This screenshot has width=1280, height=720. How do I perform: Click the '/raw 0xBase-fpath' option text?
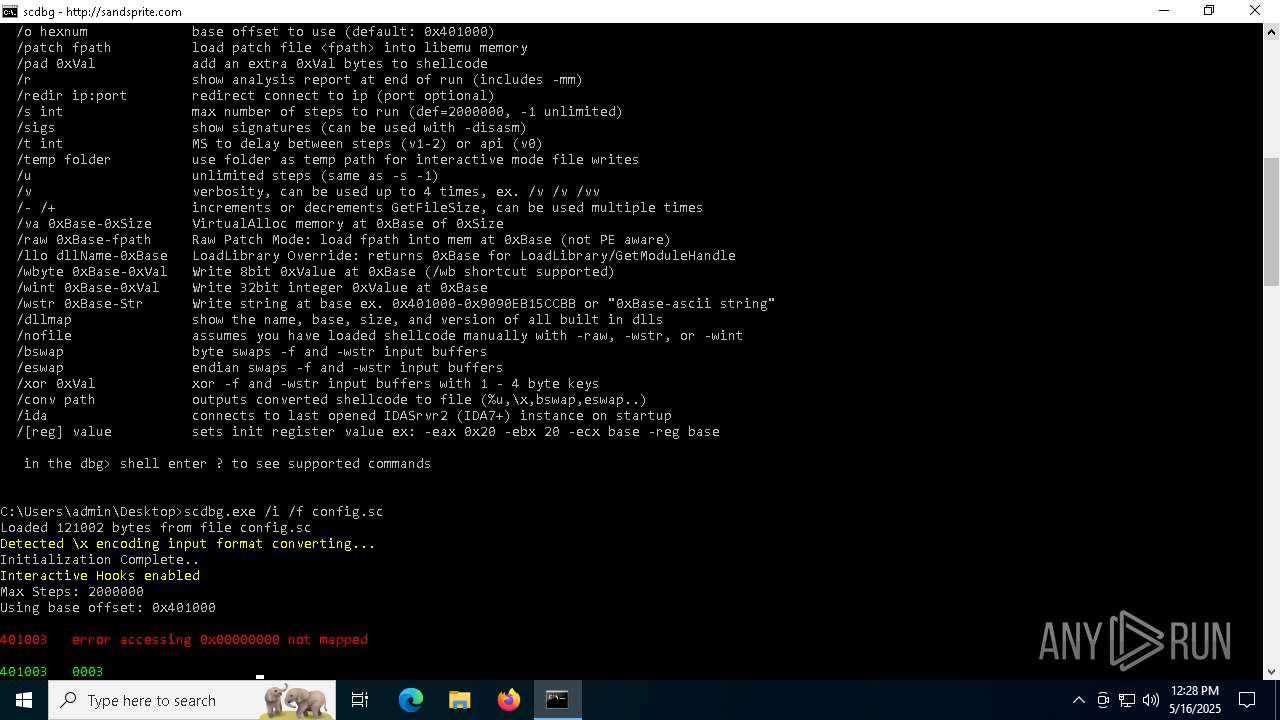[x=84, y=240]
